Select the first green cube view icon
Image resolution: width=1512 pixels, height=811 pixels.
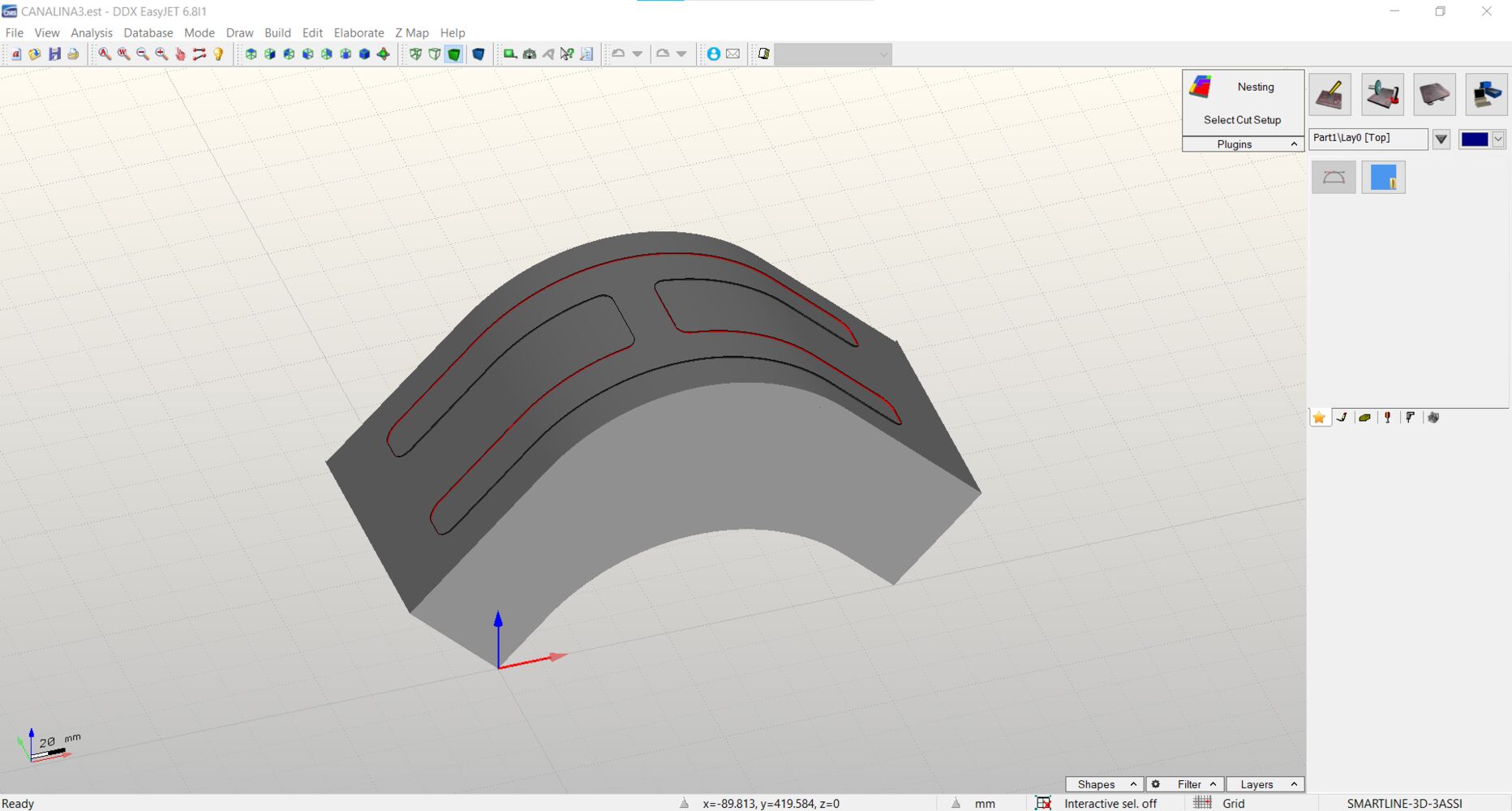(251, 54)
